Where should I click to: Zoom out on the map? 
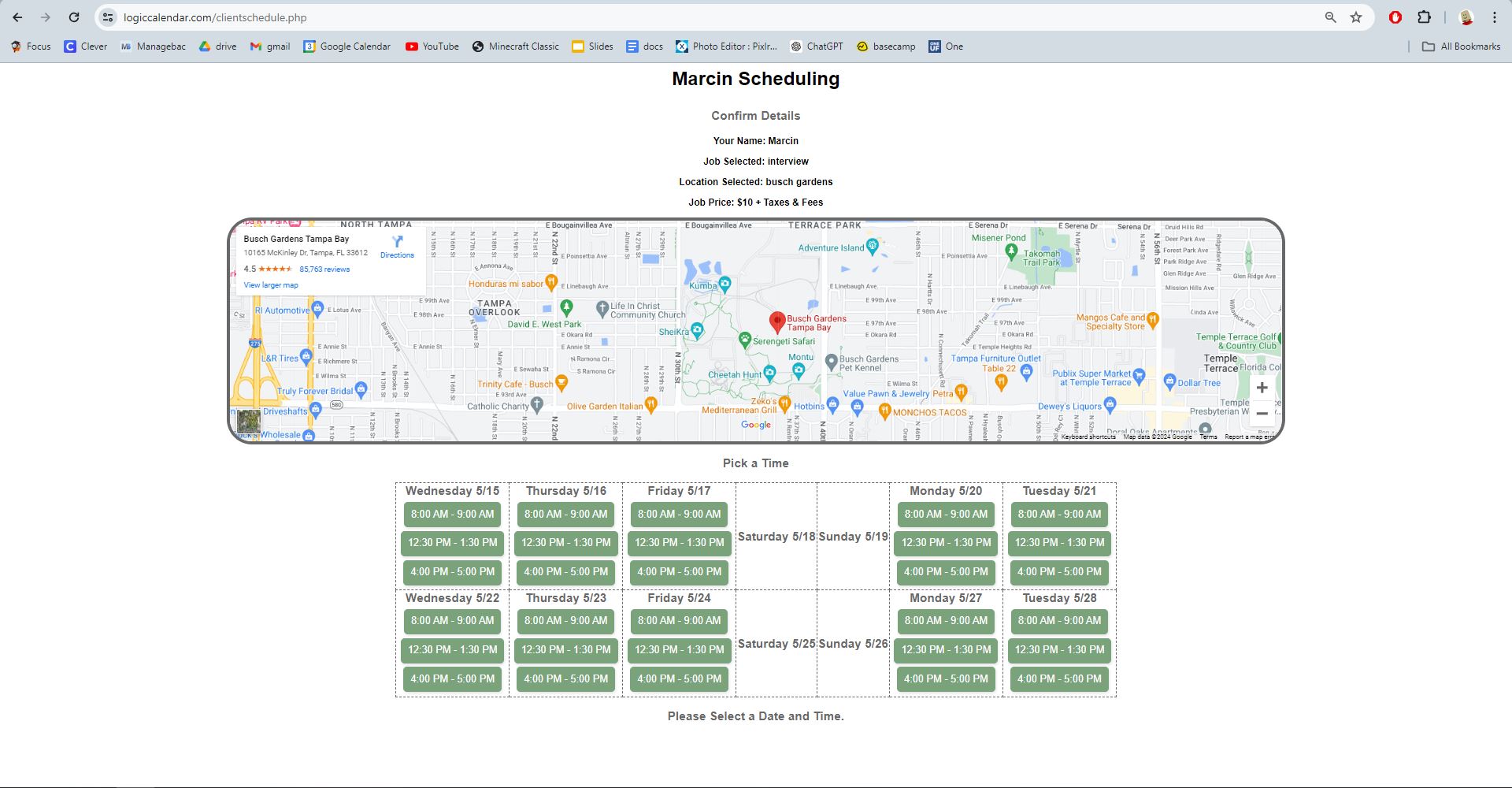point(1262,414)
